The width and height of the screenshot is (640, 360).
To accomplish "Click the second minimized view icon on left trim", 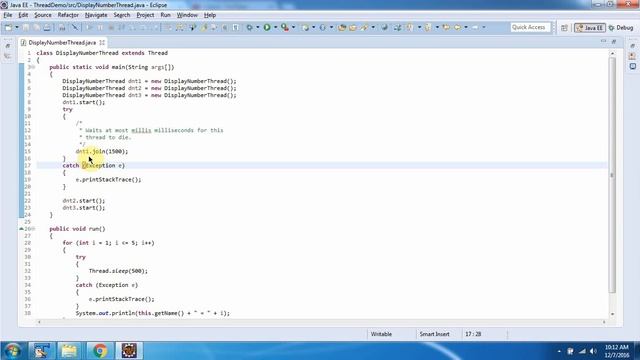I will click(8, 56).
